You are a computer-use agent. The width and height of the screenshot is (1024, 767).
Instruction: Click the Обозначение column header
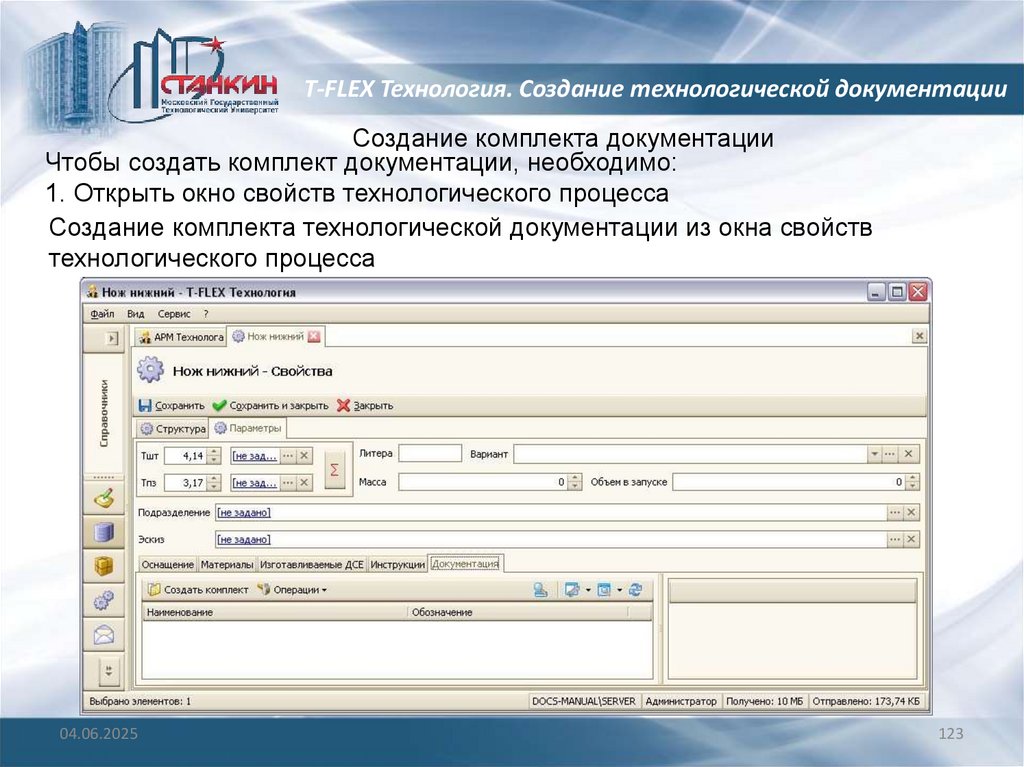pos(518,612)
